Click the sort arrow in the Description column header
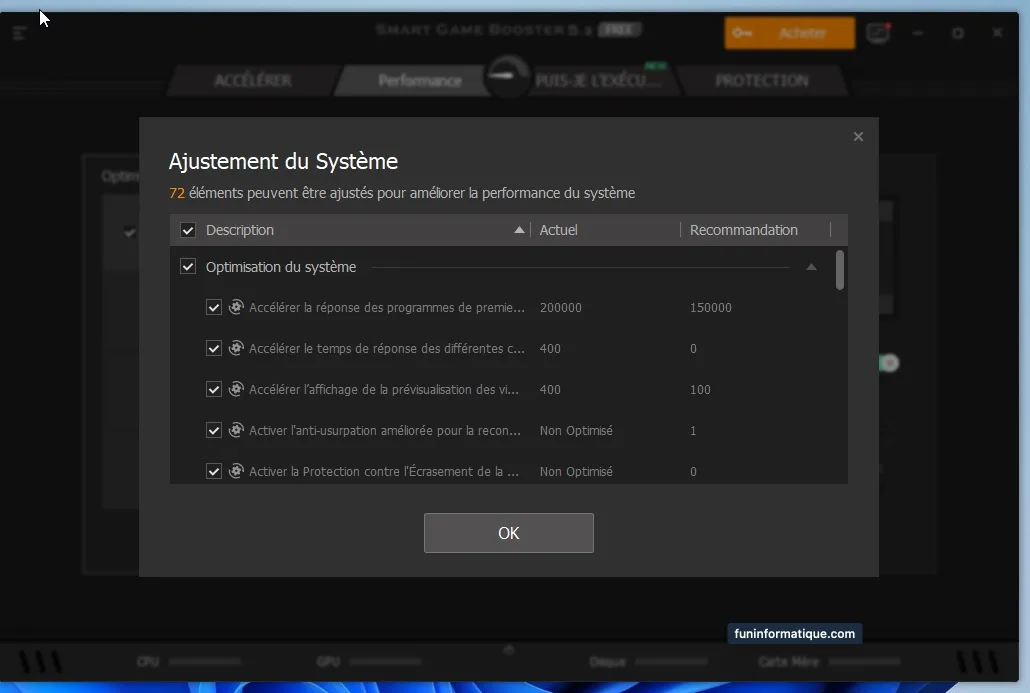1030x693 pixels. (519, 230)
